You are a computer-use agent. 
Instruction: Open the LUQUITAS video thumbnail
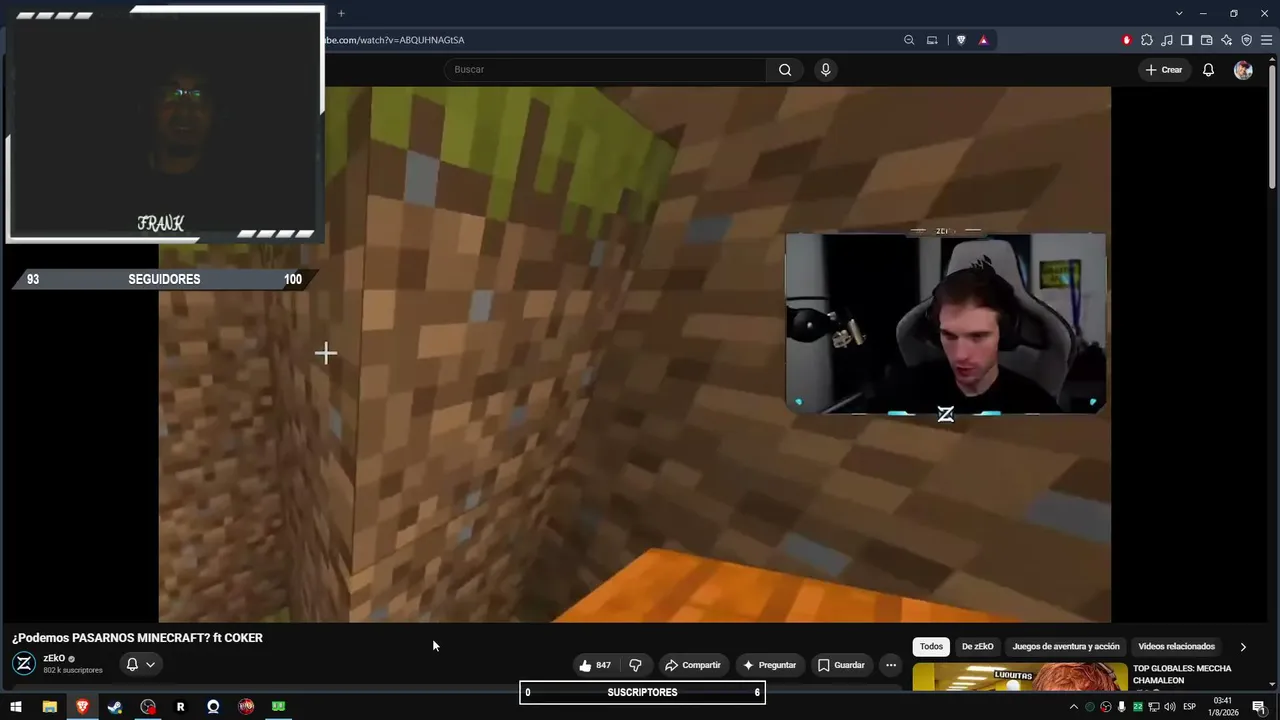1019,677
